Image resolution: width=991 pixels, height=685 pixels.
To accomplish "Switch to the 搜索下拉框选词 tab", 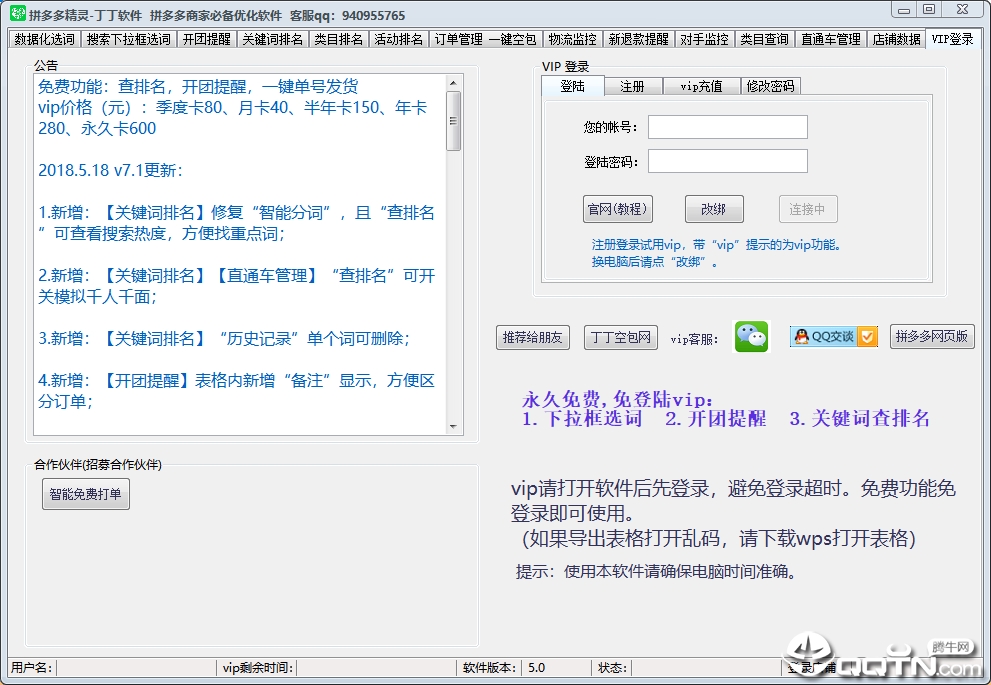I will coord(129,39).
